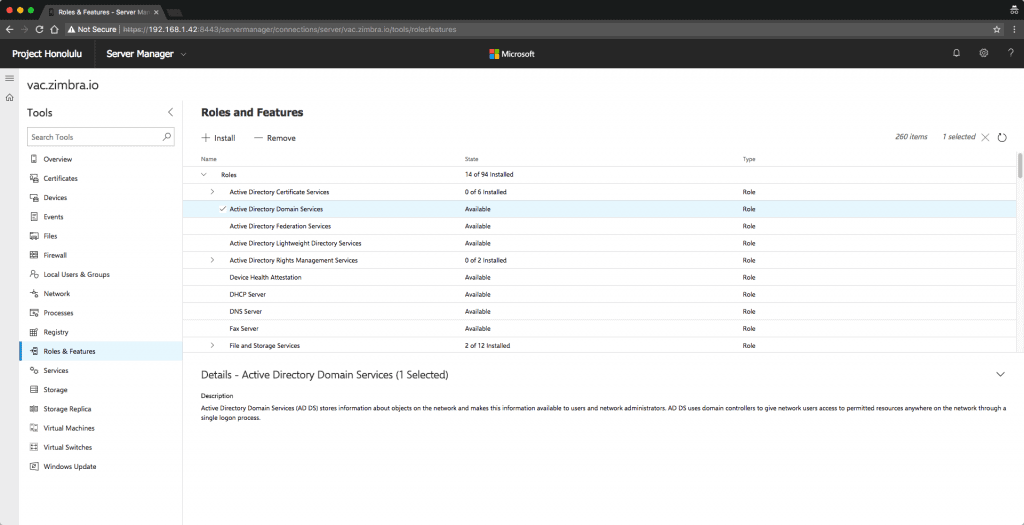
Task: Uncheck Active Directory Domain Services row
Action: pos(223,209)
